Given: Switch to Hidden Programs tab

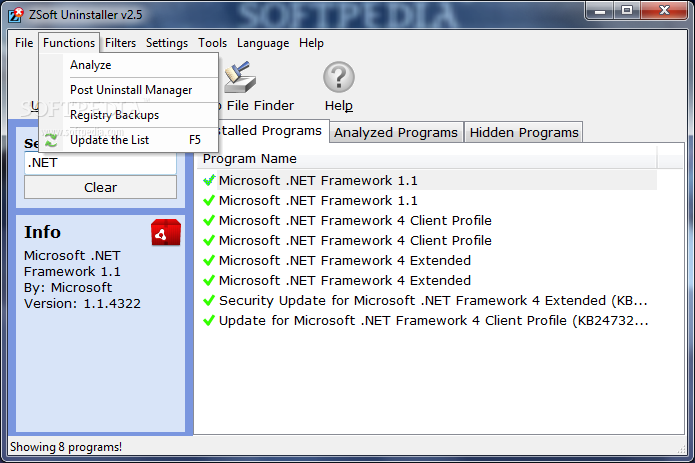Looking at the screenshot, I should pyautogui.click(x=524, y=132).
